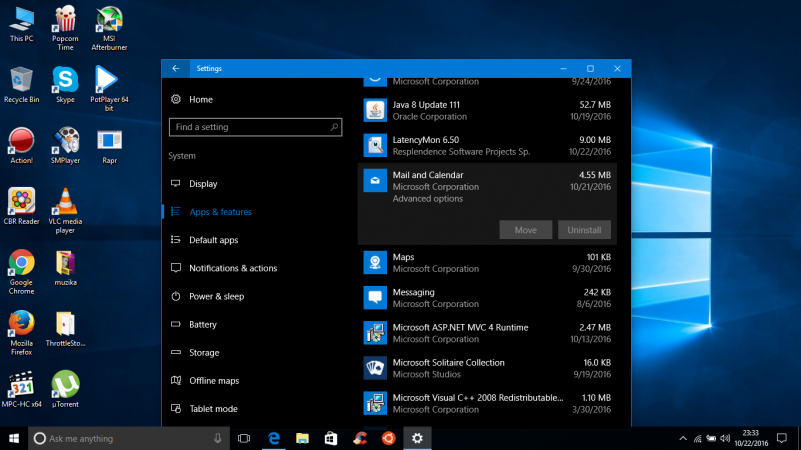Open the Windows Start menu

pyautogui.click(x=14, y=438)
